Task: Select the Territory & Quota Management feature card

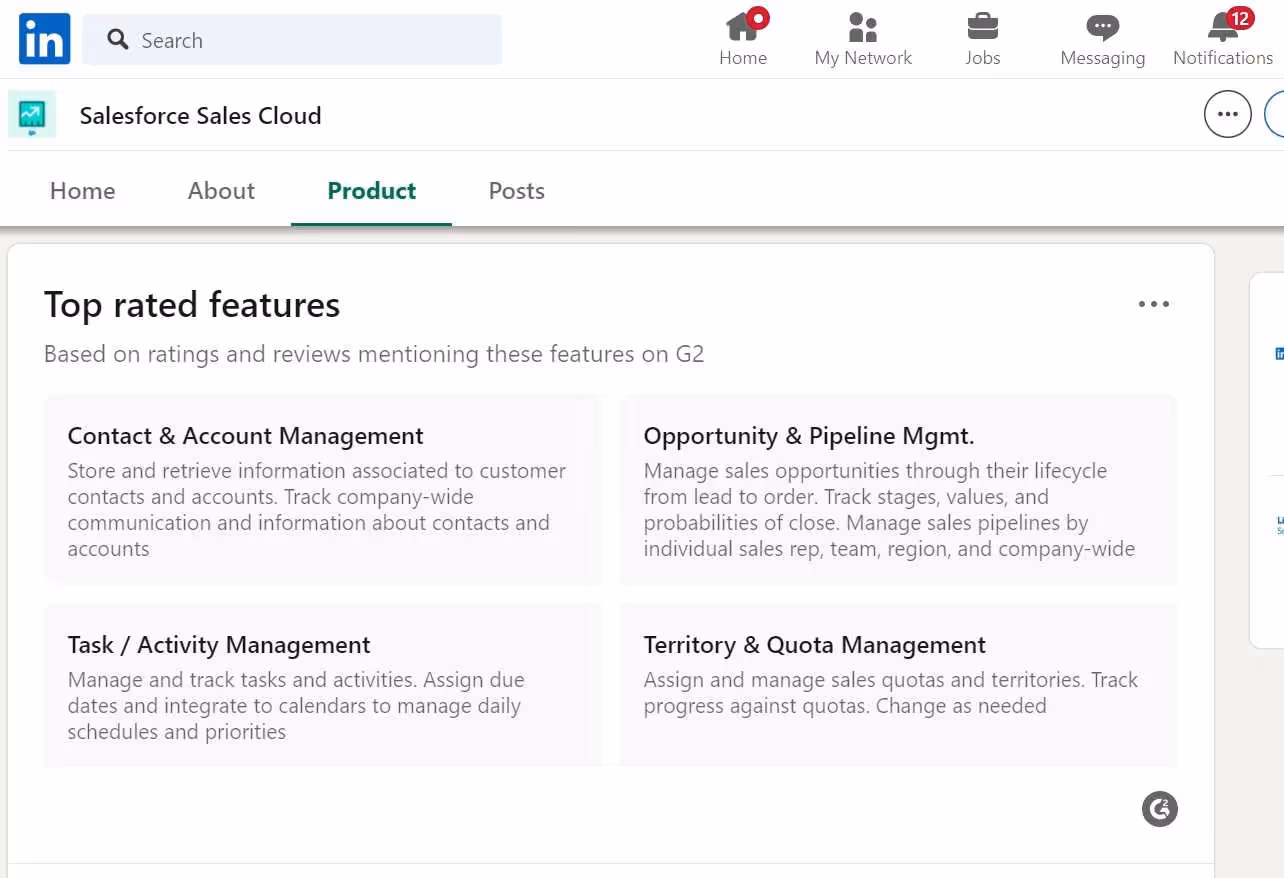Action: [x=898, y=684]
